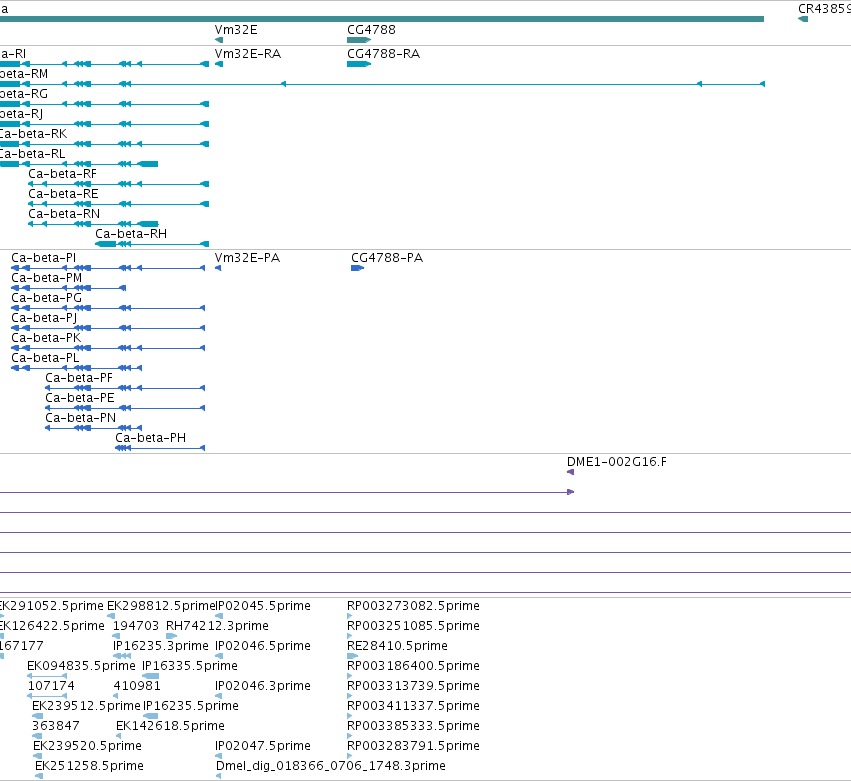Select the Ca-beta-PN protein label
This screenshot has height=781, width=851.
click(80, 418)
